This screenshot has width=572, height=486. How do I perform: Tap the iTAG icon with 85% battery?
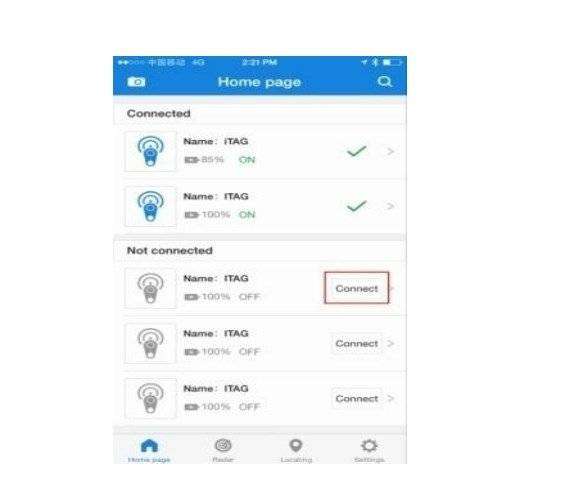(150, 151)
